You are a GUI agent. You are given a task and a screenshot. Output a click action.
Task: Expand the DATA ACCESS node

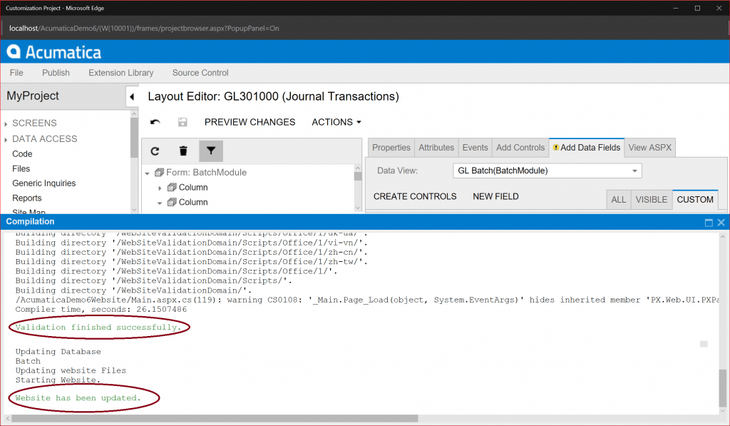pos(6,140)
